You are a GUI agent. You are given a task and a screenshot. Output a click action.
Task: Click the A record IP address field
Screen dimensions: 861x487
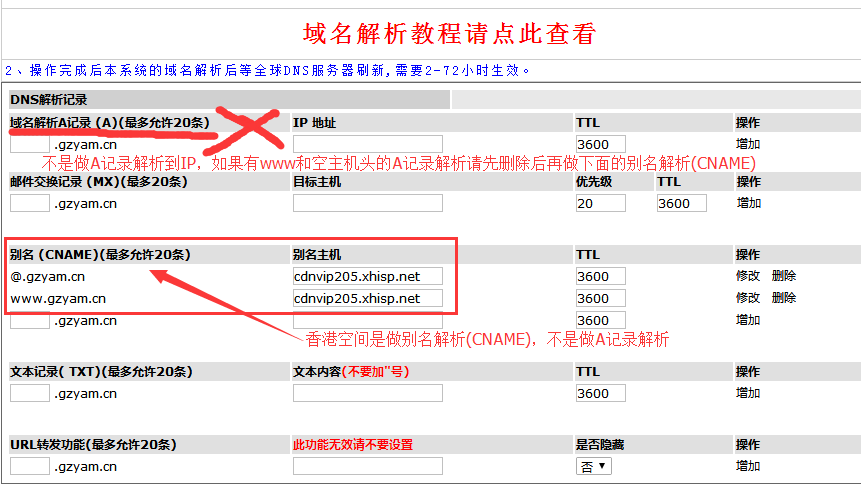pos(367,144)
